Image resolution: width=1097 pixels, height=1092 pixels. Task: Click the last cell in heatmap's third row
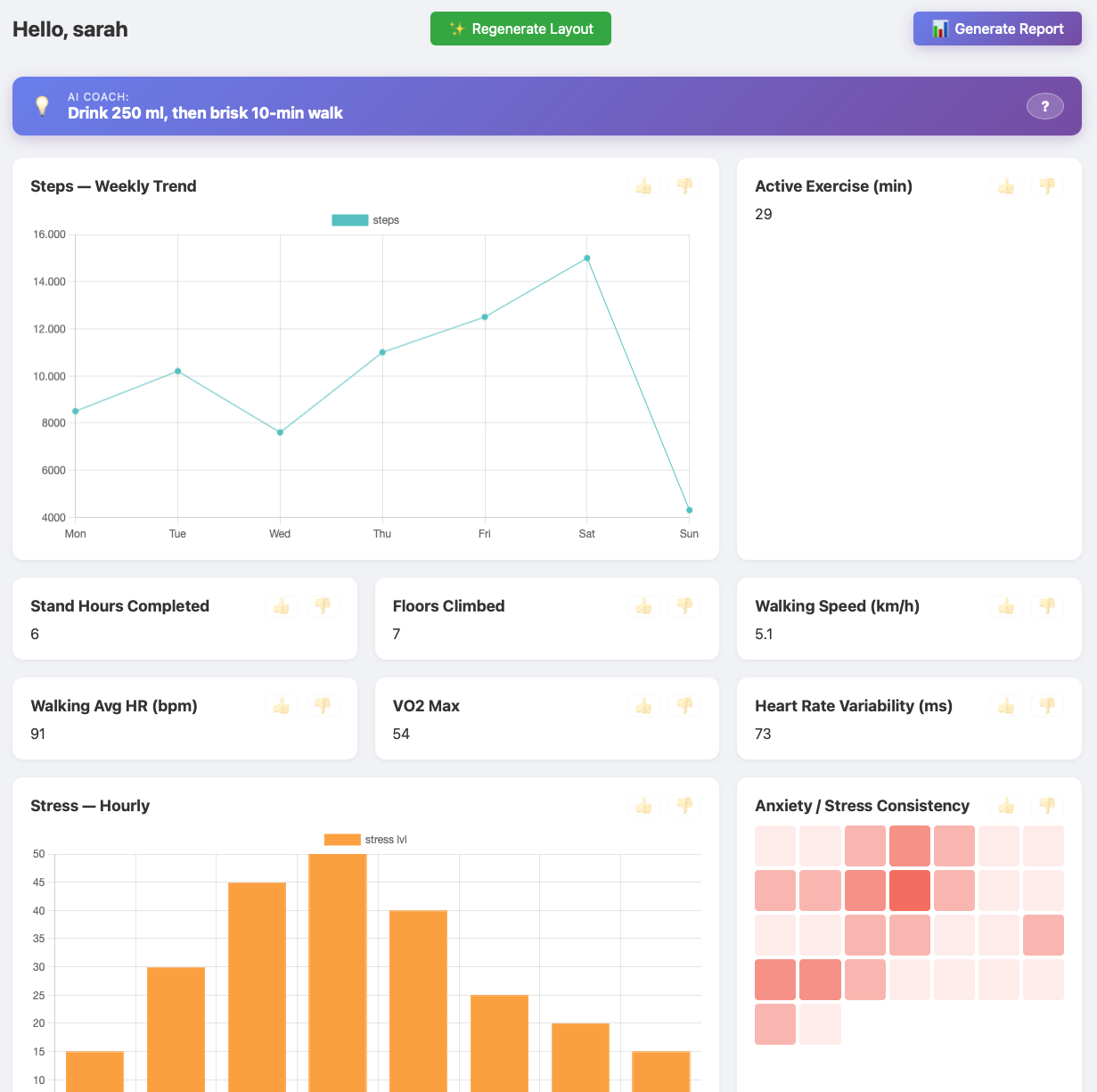click(1044, 935)
